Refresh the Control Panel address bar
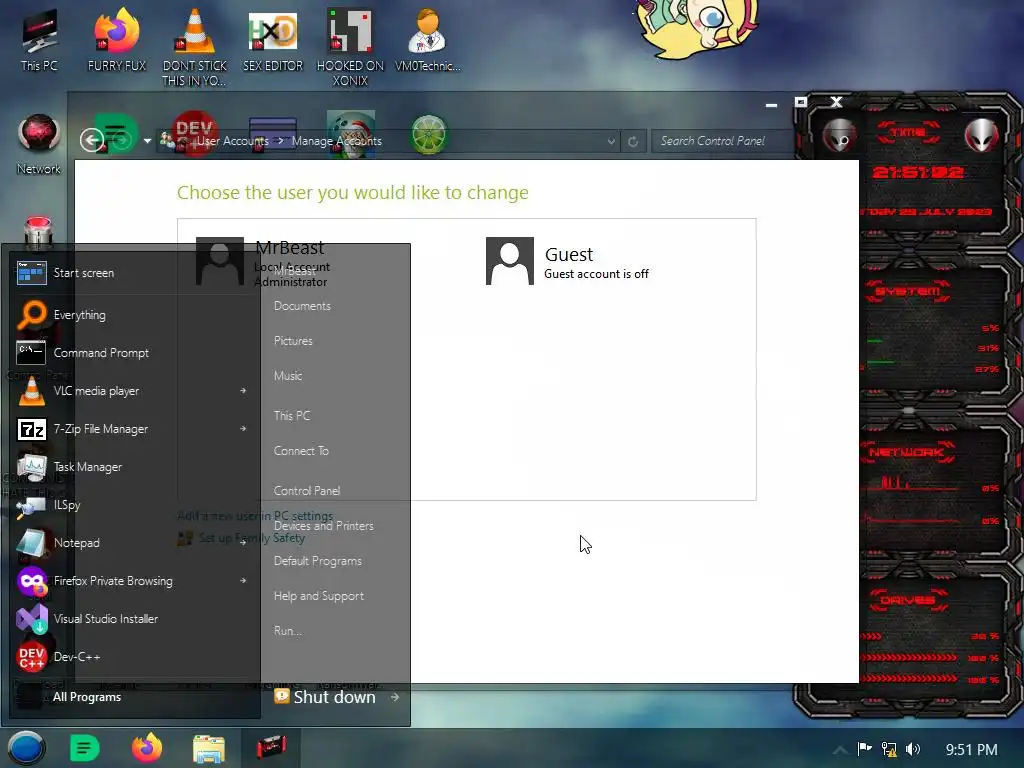 click(633, 141)
